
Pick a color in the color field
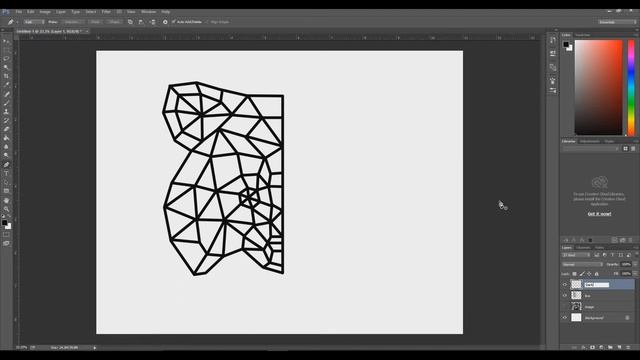(598, 87)
